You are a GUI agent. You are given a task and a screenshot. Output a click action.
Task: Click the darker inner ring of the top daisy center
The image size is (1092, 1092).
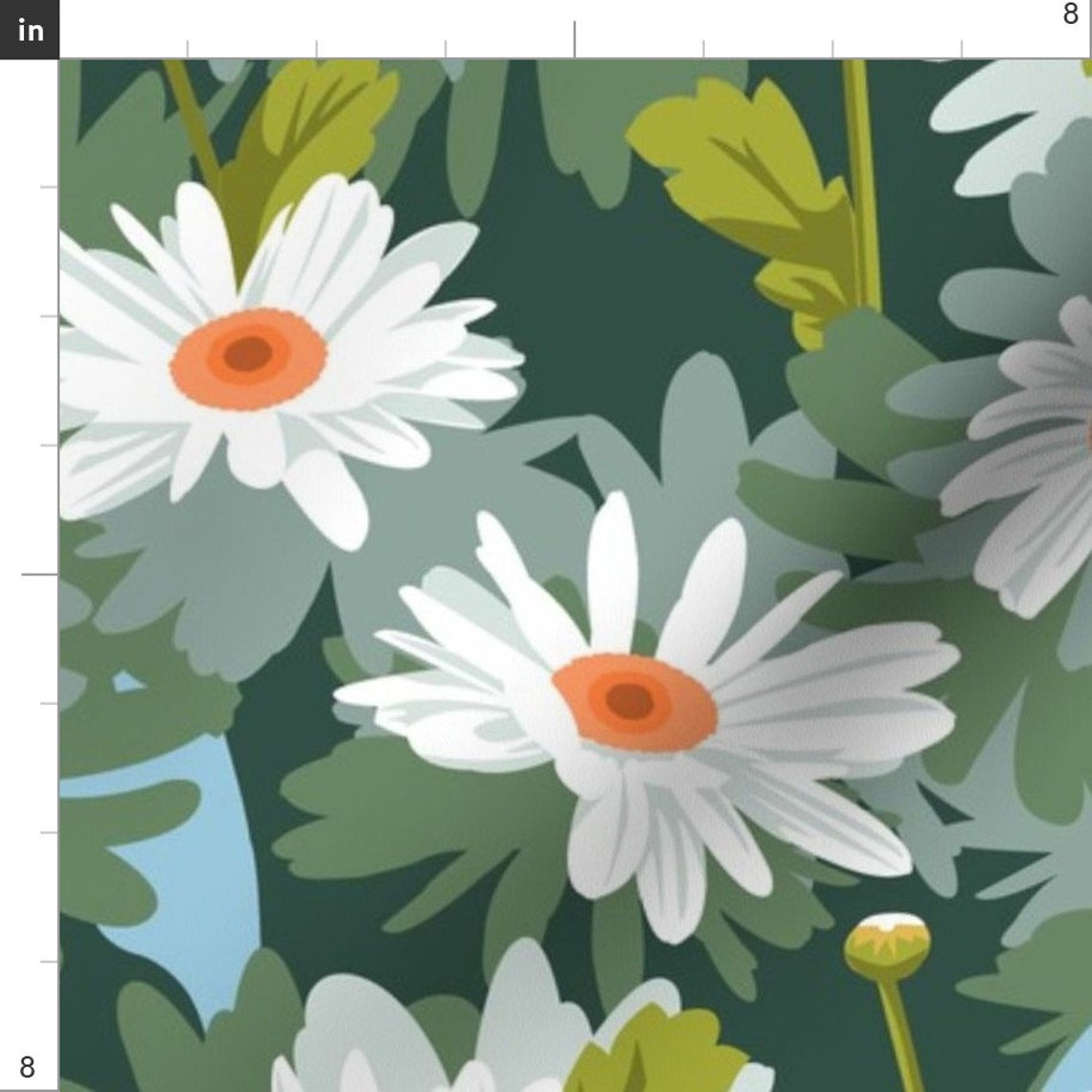247,356
